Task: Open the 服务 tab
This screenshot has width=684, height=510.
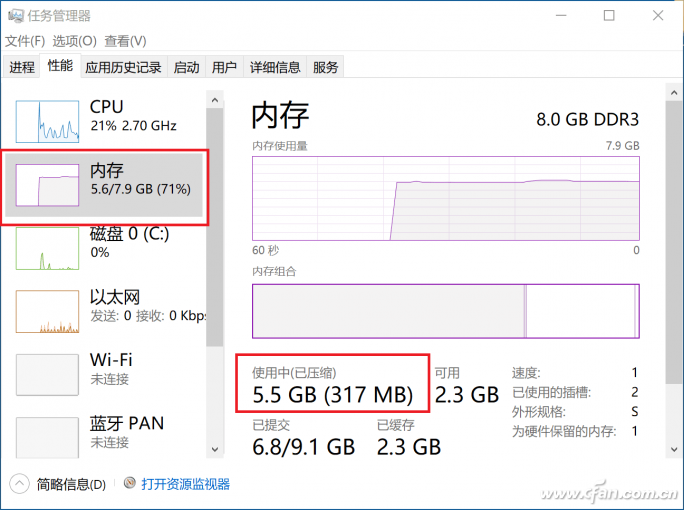Action: pos(325,67)
